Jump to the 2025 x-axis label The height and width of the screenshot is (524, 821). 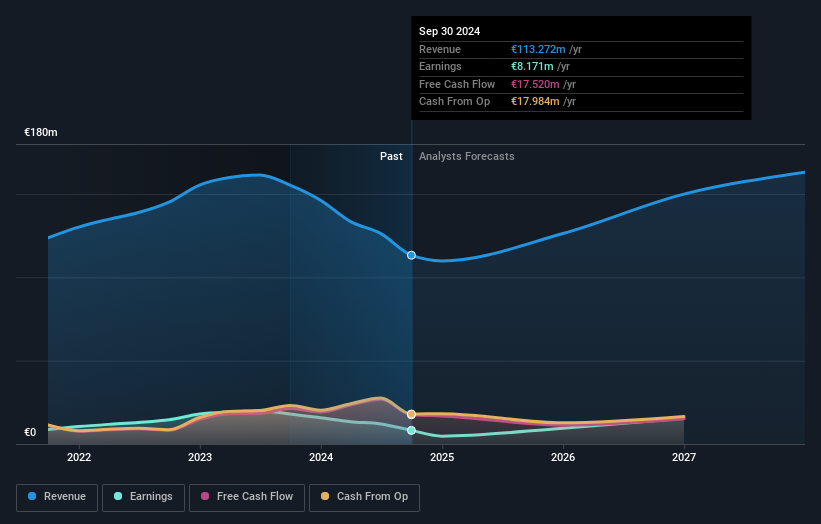[442, 457]
